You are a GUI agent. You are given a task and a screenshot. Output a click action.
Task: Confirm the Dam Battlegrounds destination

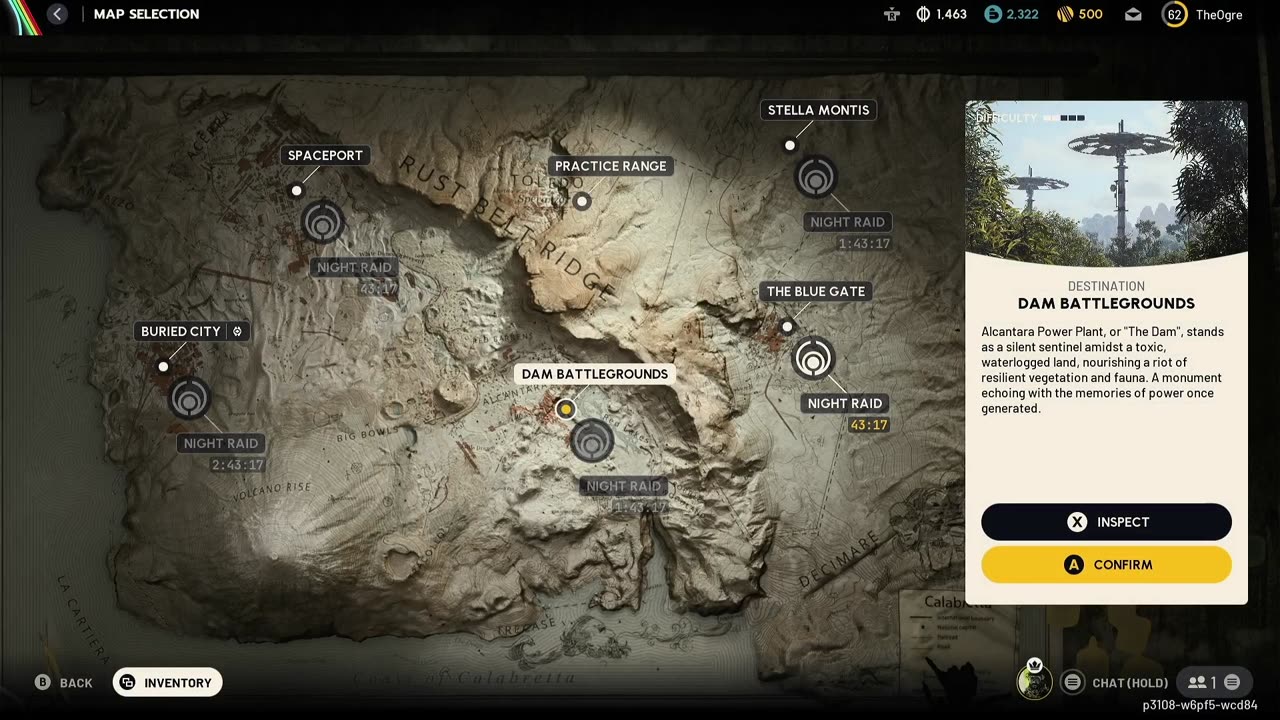[x=1106, y=565]
